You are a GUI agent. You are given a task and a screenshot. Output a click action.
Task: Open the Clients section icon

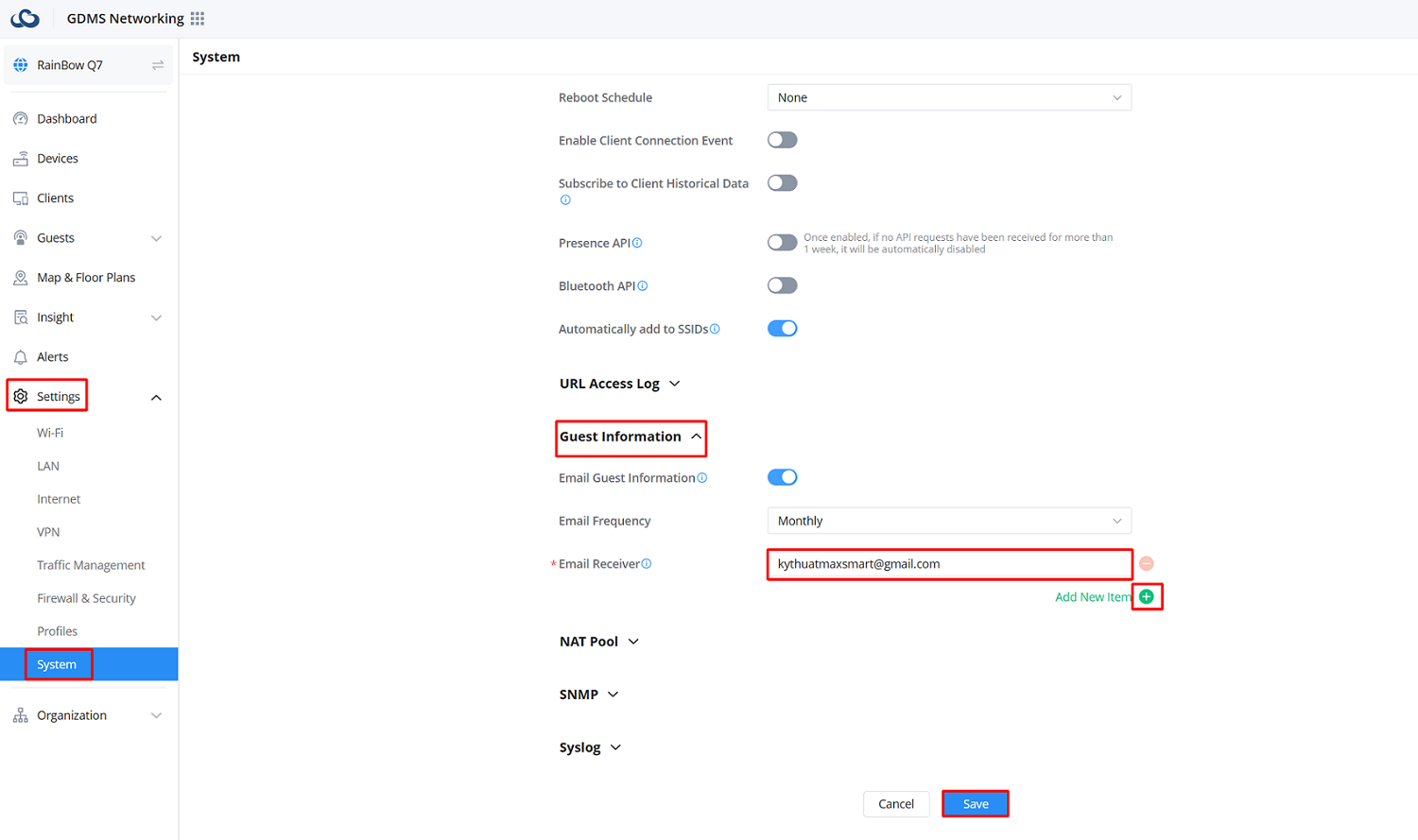tap(21, 197)
